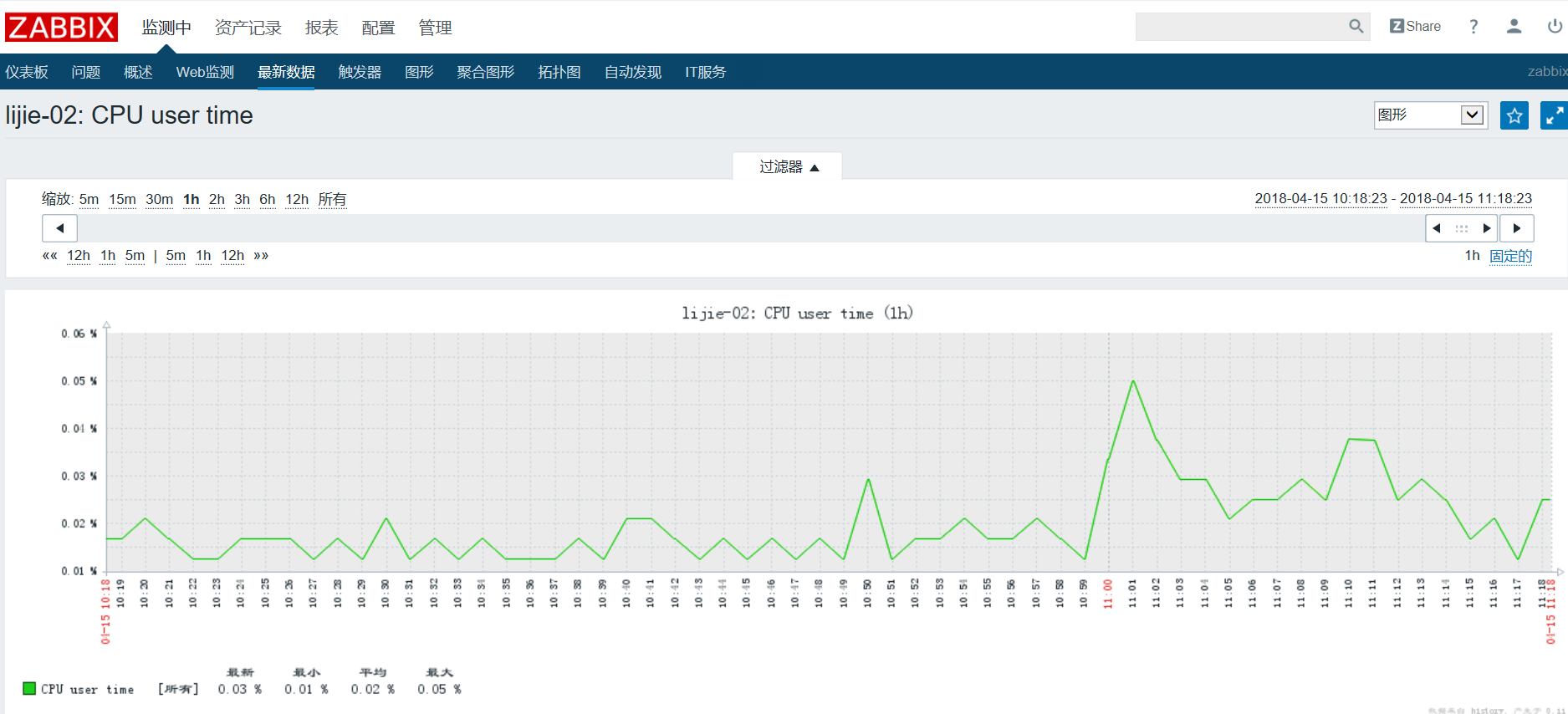Click the time scrollbar handle grip
The height and width of the screenshot is (714, 1568).
(1462, 228)
